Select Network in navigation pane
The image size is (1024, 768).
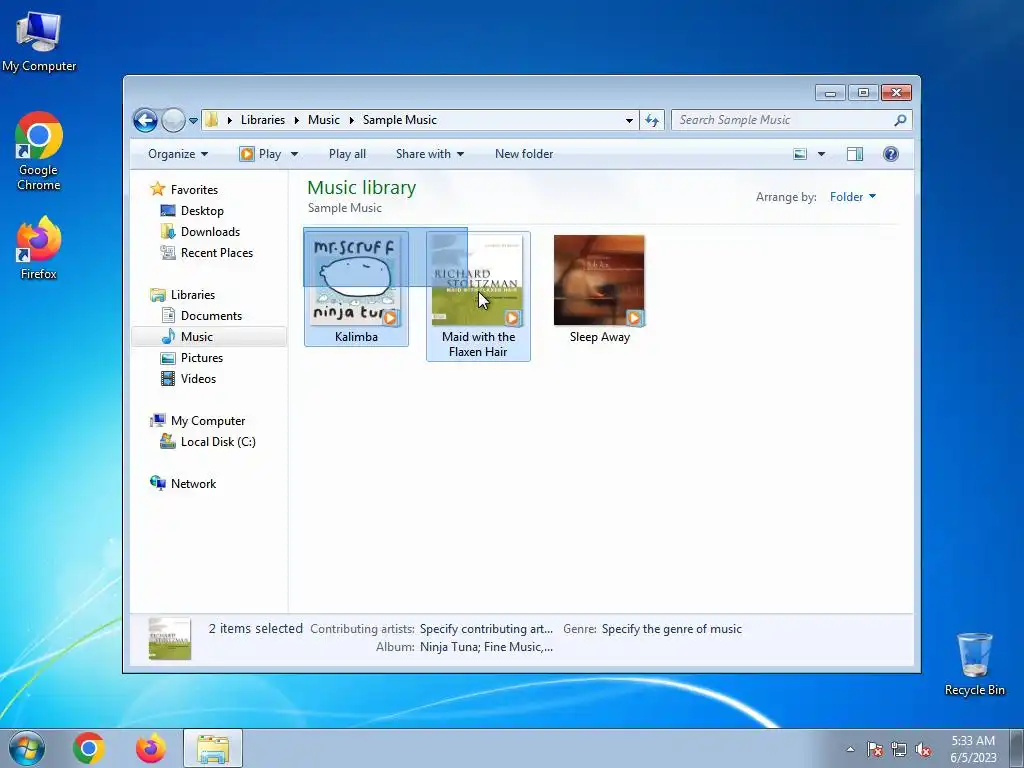coord(193,484)
